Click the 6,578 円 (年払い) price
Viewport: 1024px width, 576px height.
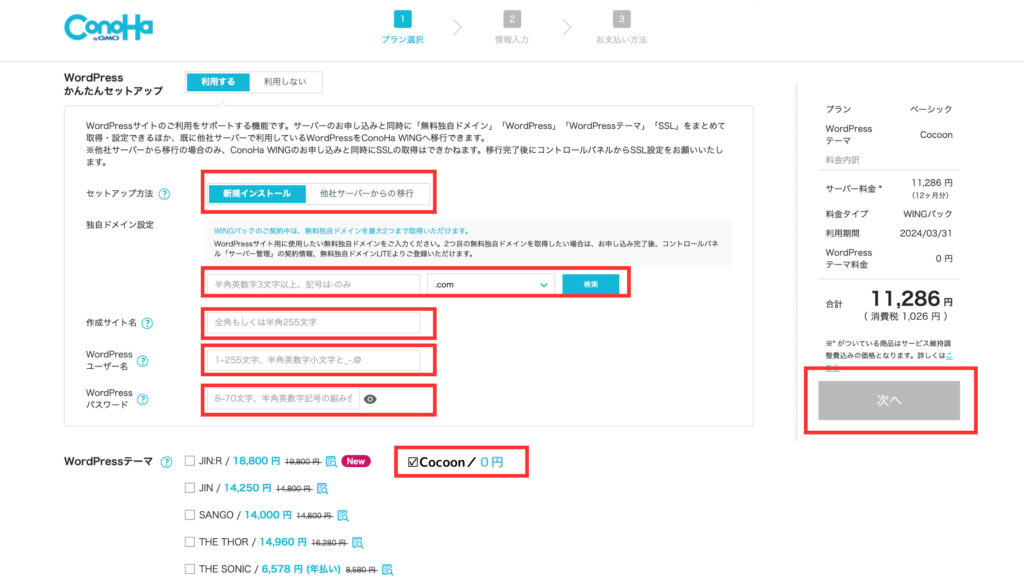[301, 569]
